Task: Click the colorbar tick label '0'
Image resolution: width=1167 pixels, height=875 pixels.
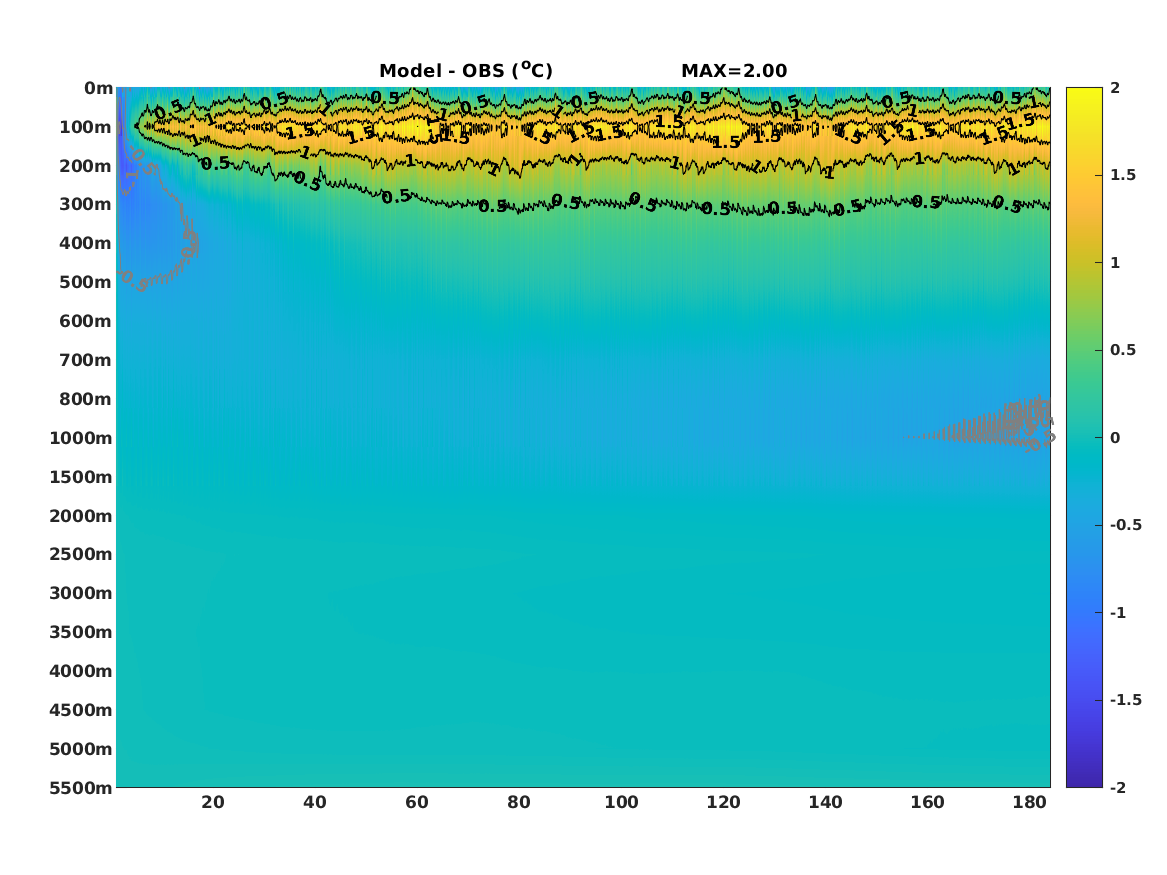Action: click(1115, 438)
